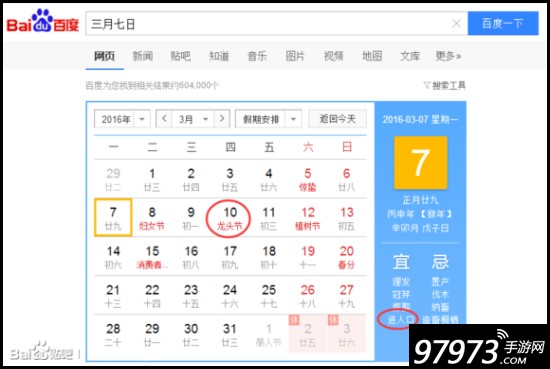Viewport: 550px width, 369px height.
Task: Select March 22 十四
Action: [152, 296]
